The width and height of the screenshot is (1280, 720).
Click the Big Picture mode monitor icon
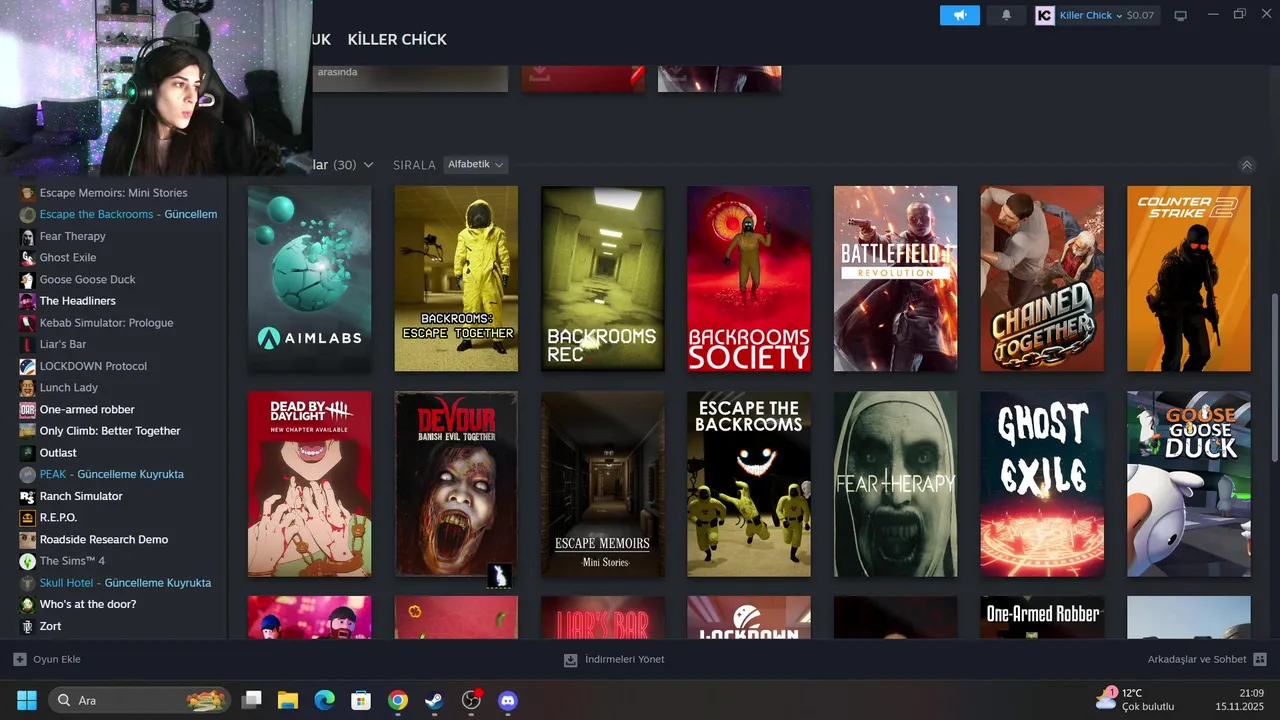[x=1180, y=15]
